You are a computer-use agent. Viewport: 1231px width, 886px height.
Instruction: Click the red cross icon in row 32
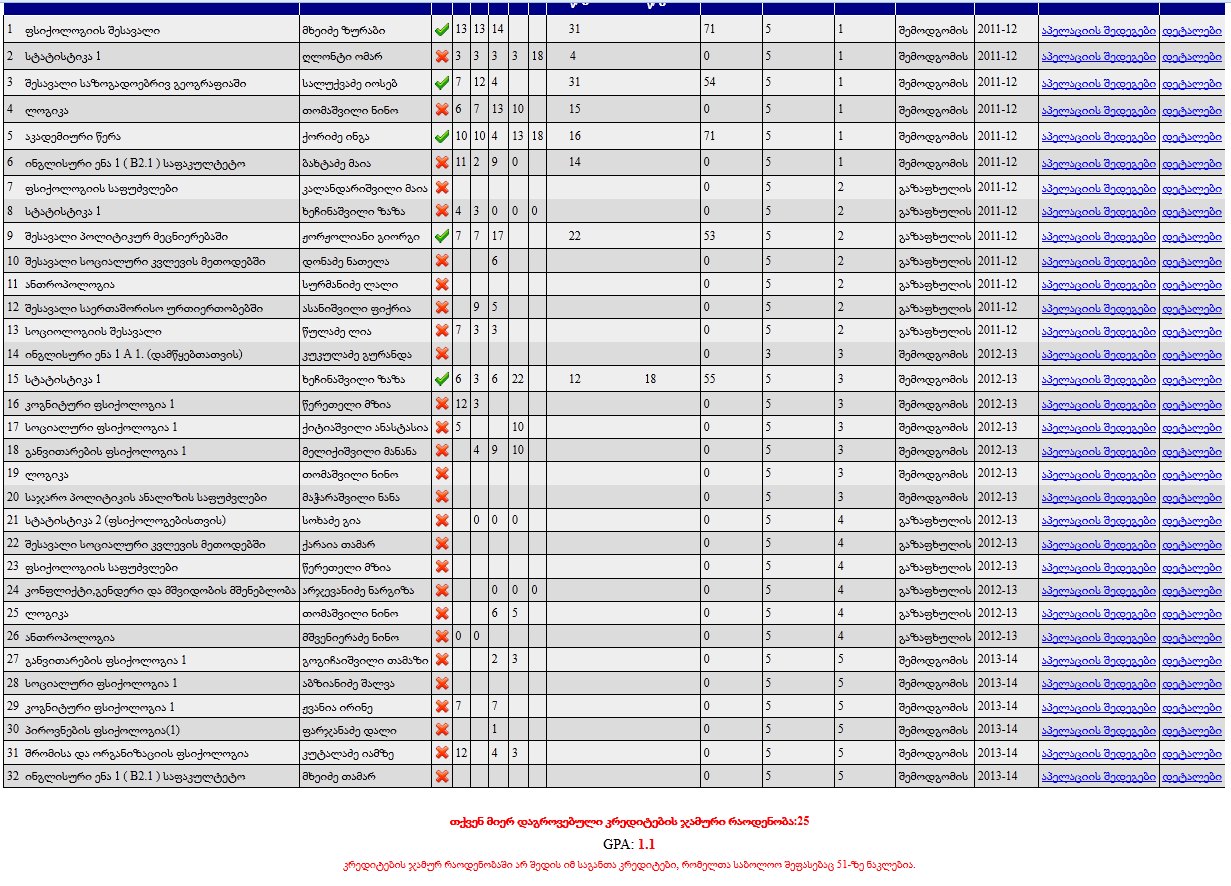tap(441, 777)
